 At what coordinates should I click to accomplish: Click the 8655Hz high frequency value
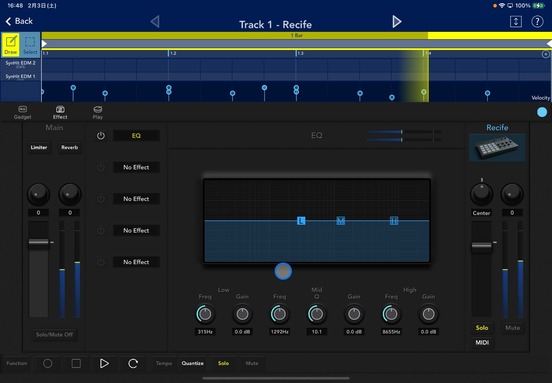391,332
